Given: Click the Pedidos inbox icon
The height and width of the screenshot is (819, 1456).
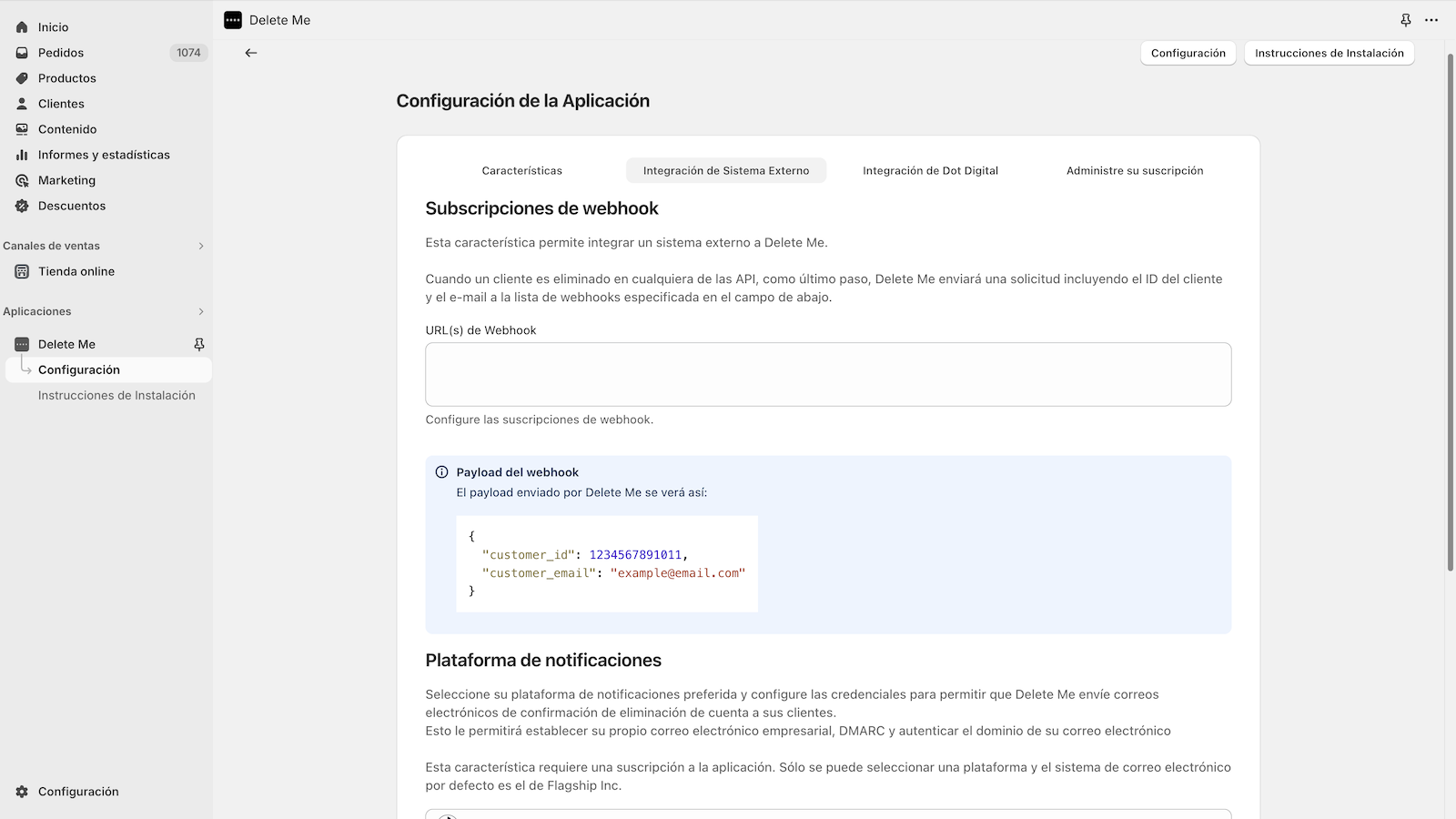Looking at the screenshot, I should 22,53.
